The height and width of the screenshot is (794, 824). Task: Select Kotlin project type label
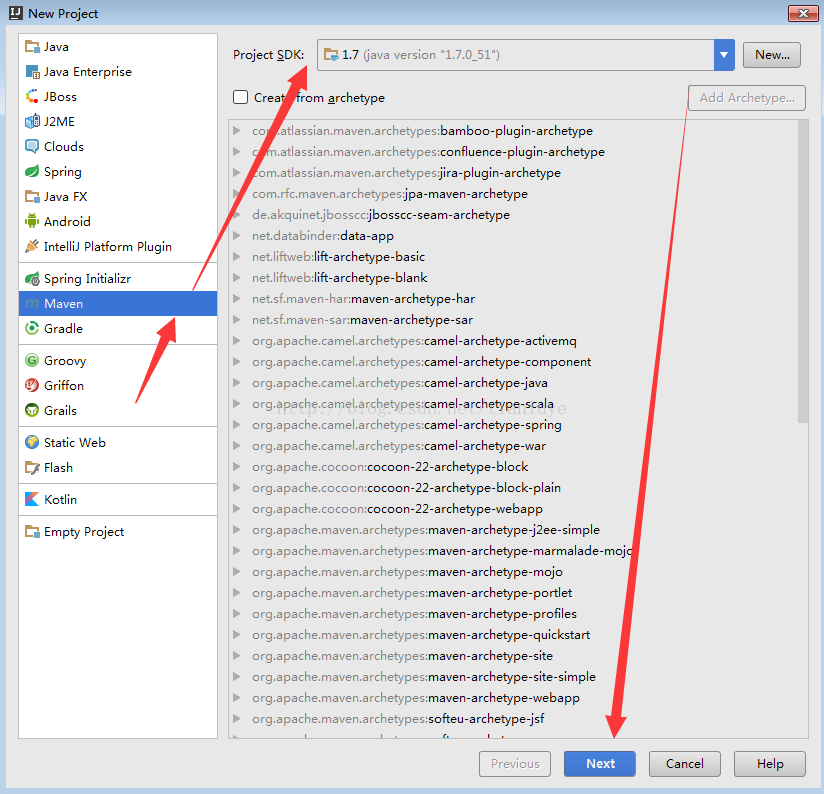(60, 499)
